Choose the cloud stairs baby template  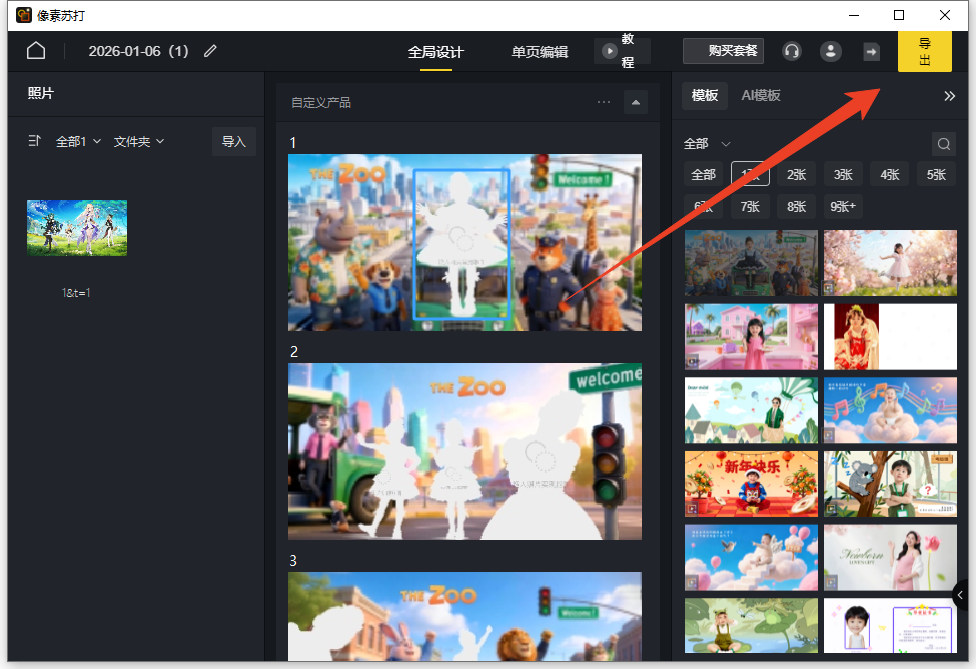[x=751, y=558]
